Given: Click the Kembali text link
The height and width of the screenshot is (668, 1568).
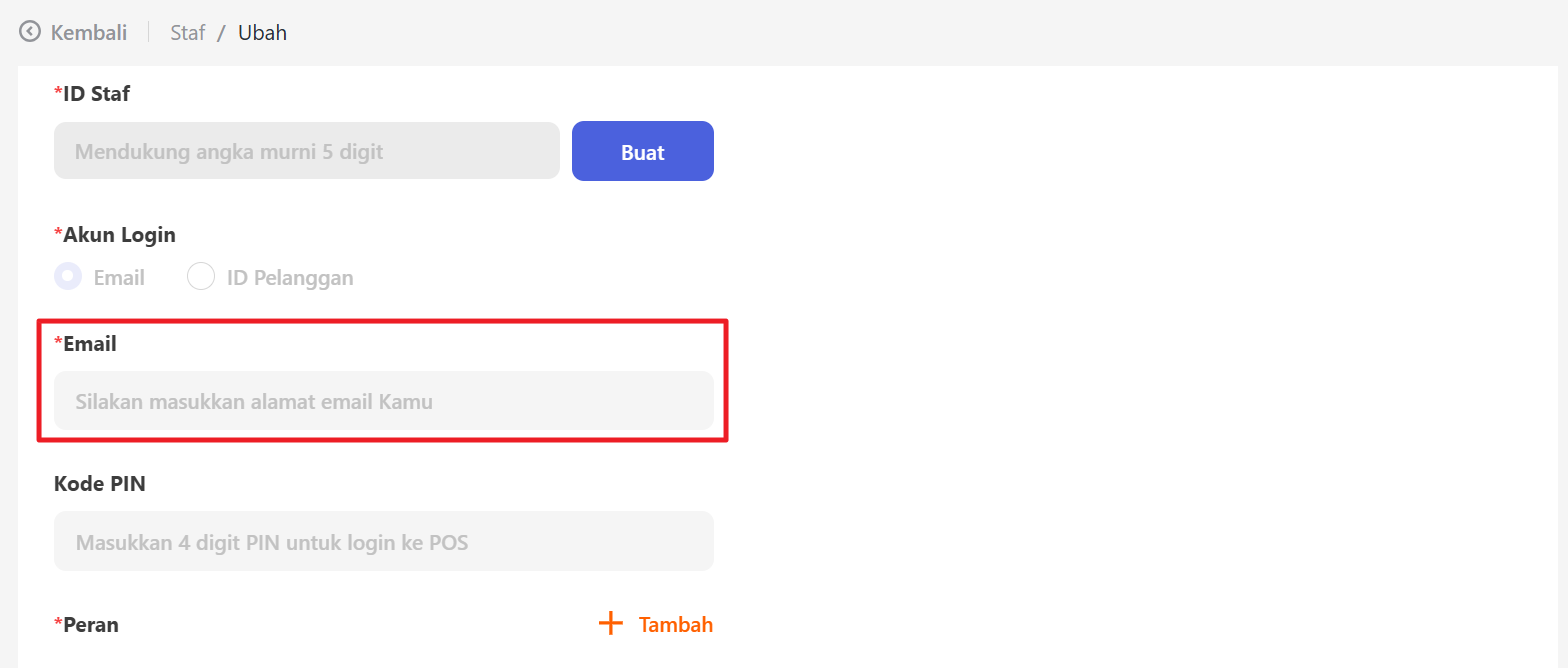Looking at the screenshot, I should pyautogui.click(x=89, y=32).
